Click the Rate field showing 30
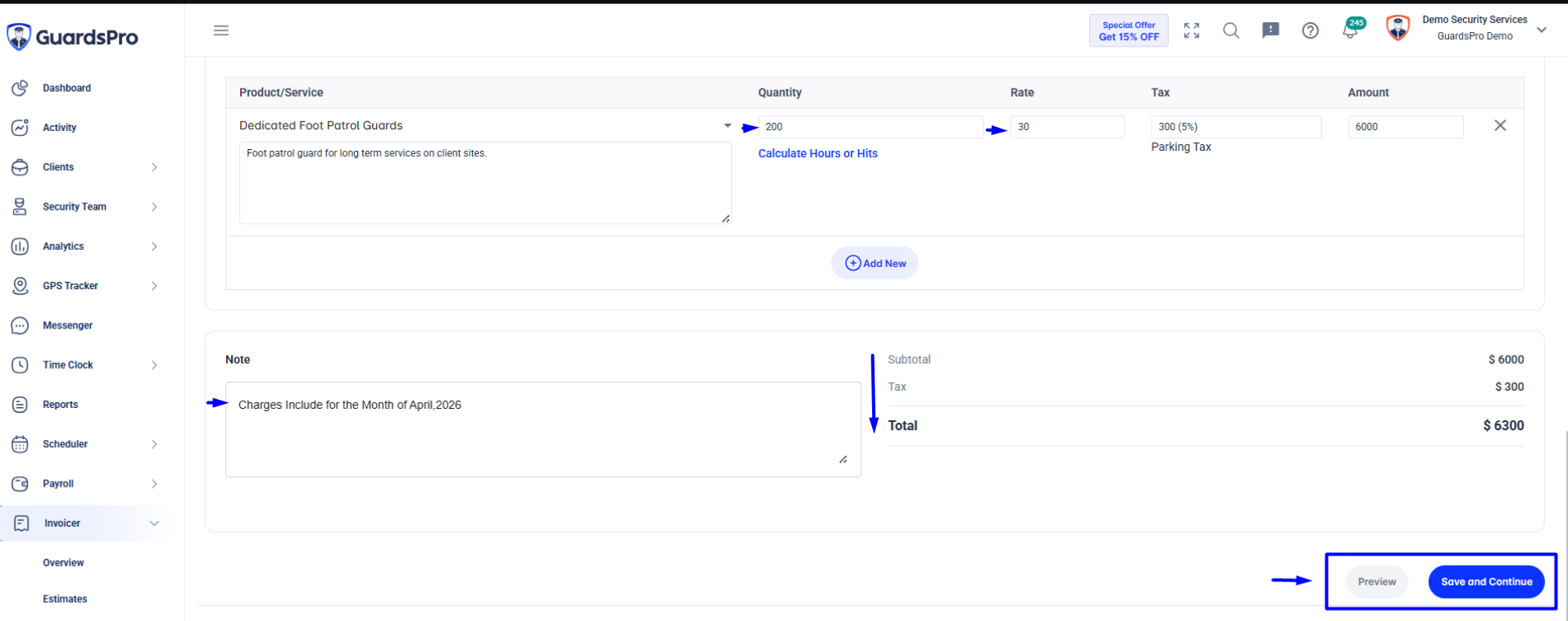The width and height of the screenshot is (1568, 621). 1067,126
